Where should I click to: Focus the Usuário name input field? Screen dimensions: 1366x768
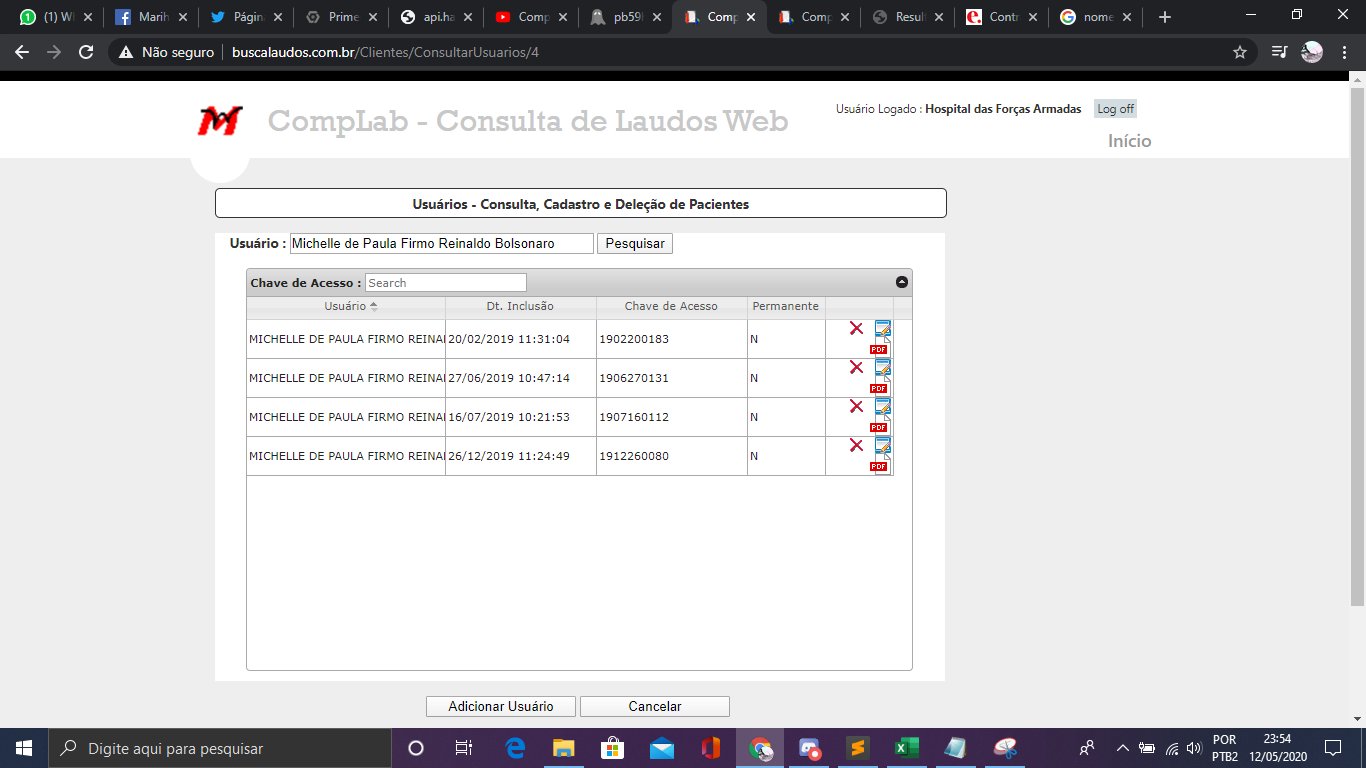pyautogui.click(x=442, y=243)
